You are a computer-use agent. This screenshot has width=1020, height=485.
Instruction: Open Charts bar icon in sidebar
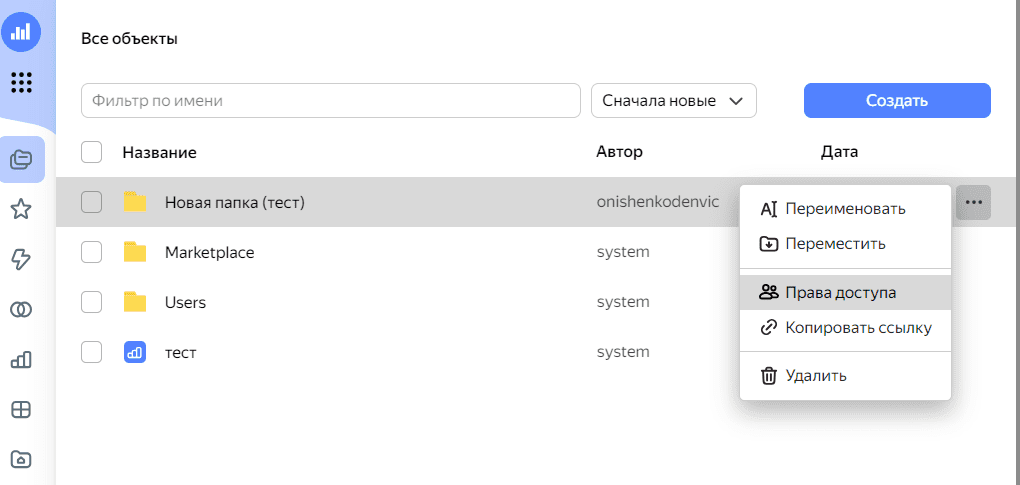[21, 360]
